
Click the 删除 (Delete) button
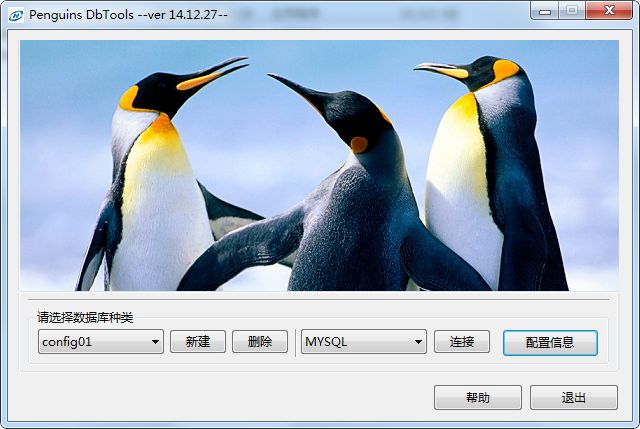click(x=260, y=342)
